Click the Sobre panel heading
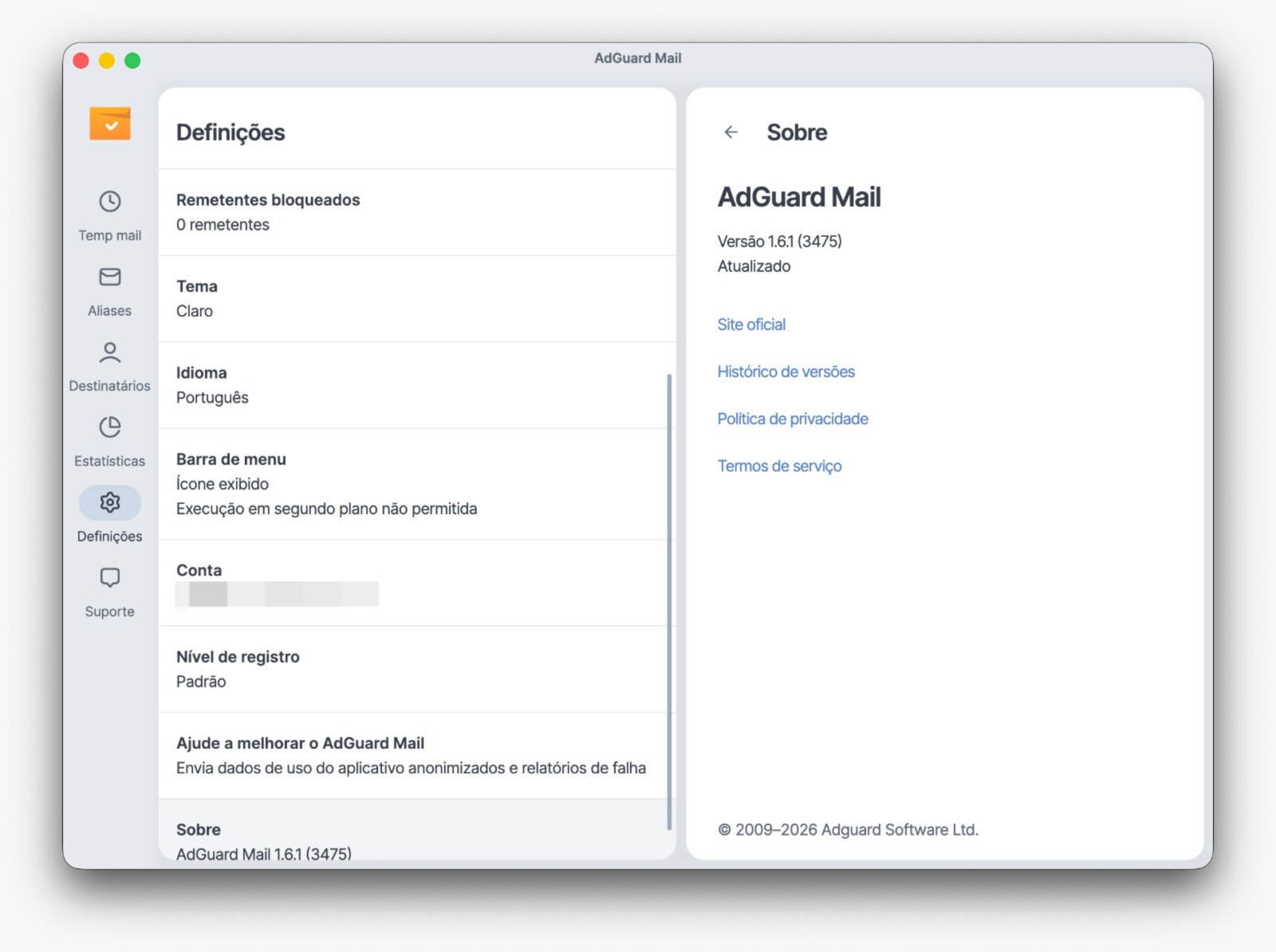Image resolution: width=1276 pixels, height=952 pixels. (x=797, y=132)
